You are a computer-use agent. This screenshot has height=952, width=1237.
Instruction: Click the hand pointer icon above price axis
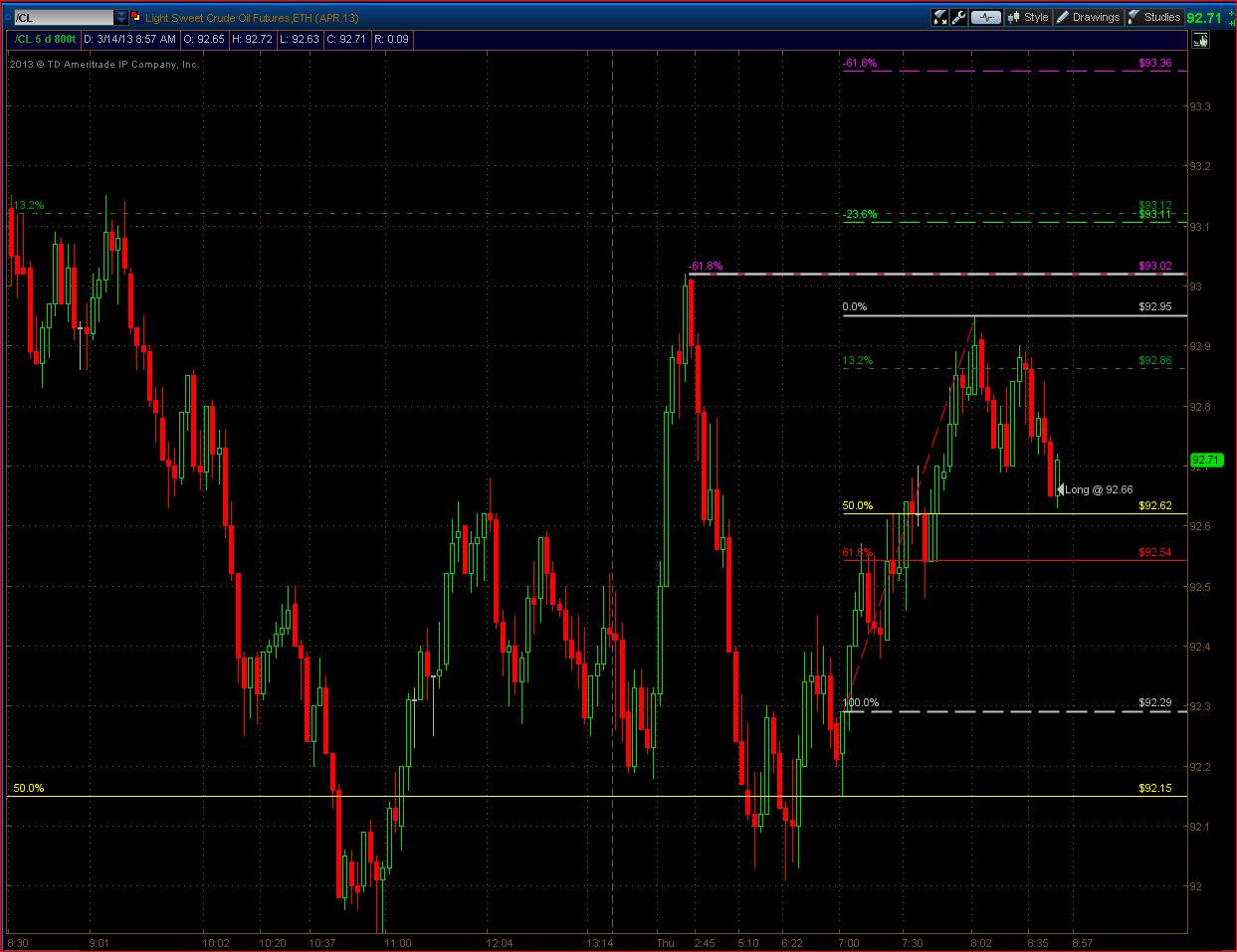click(1200, 40)
